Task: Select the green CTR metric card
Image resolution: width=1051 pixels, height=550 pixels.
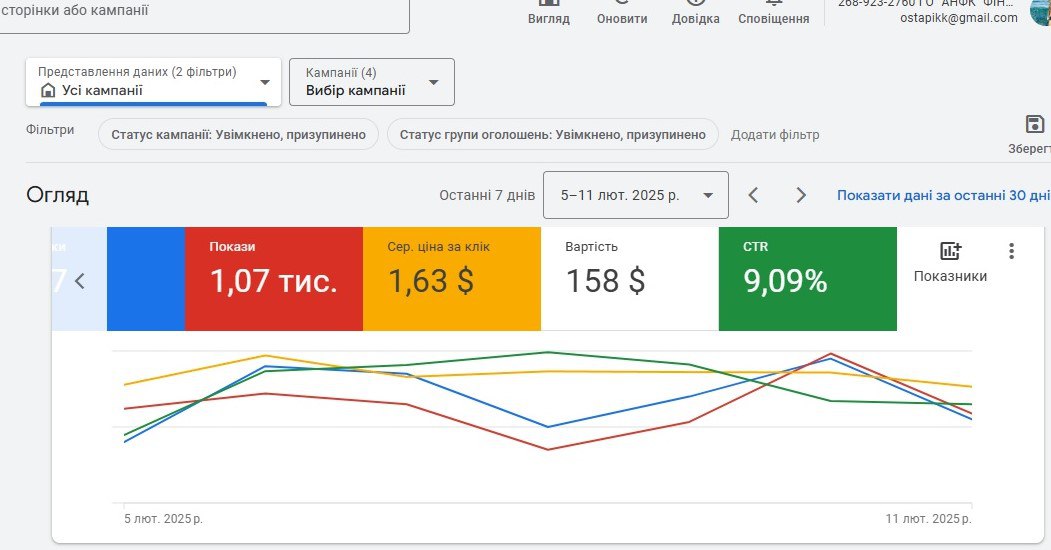Action: [807, 278]
